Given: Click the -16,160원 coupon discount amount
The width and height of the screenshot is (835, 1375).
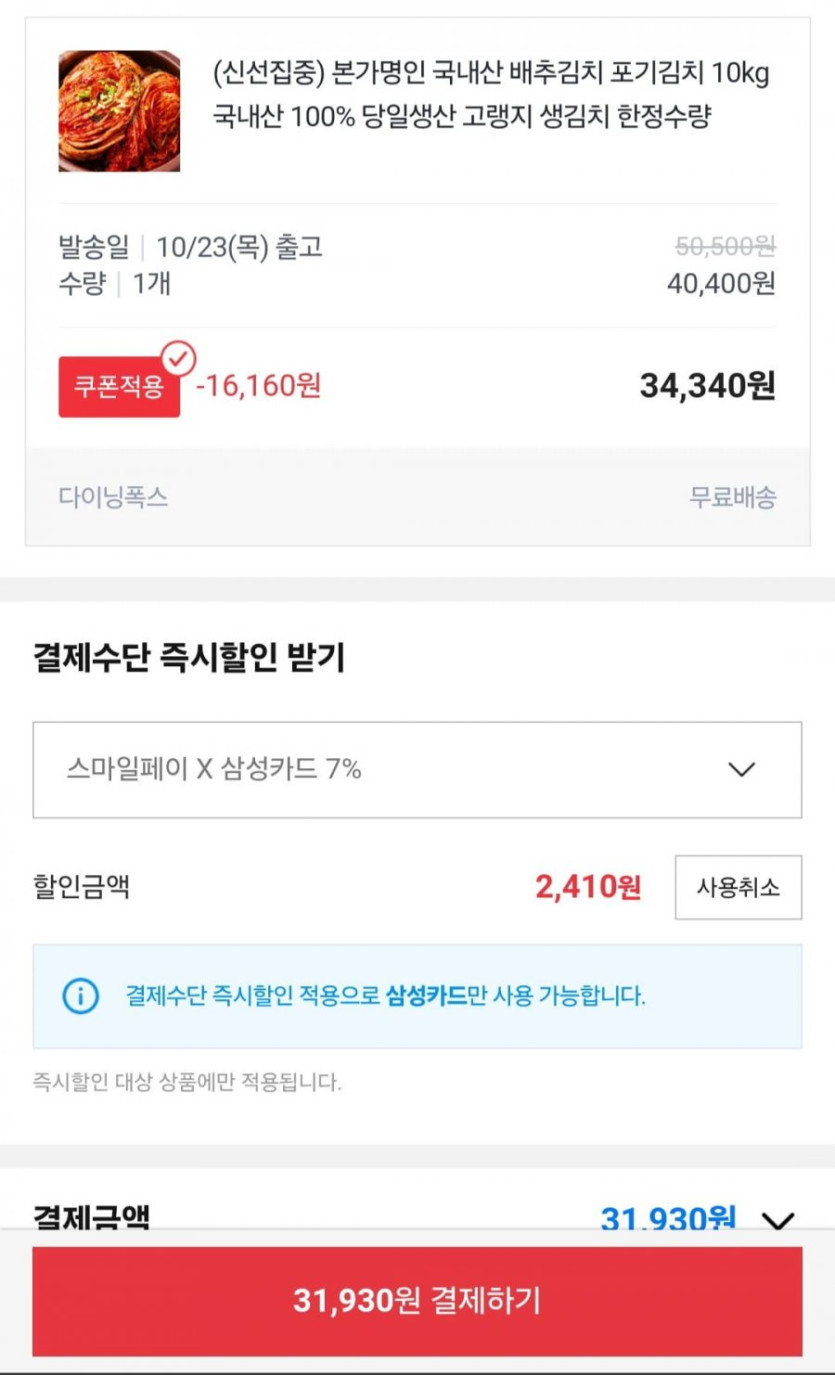Looking at the screenshot, I should tap(259, 385).
